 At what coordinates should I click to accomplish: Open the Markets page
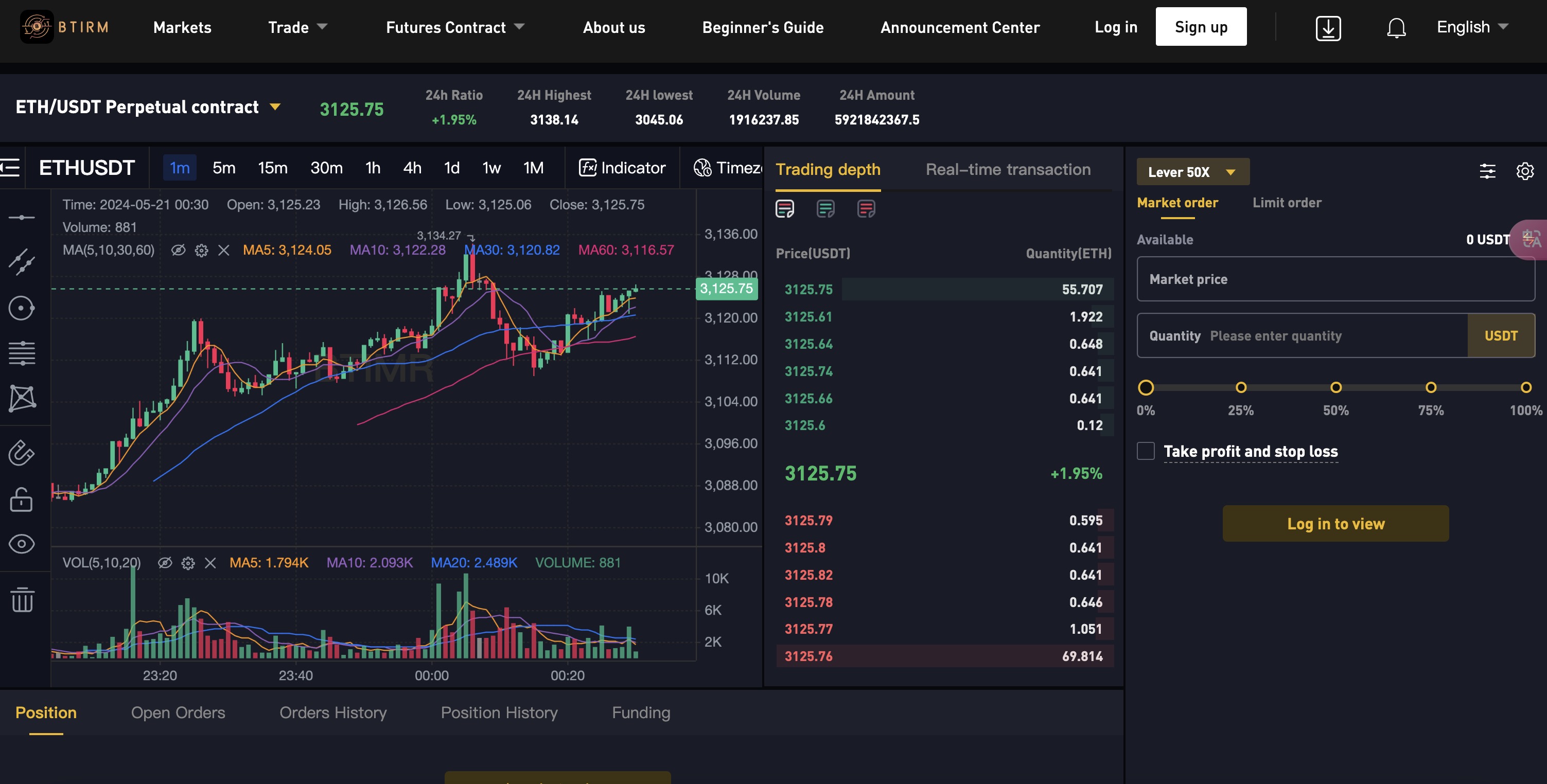click(x=182, y=27)
